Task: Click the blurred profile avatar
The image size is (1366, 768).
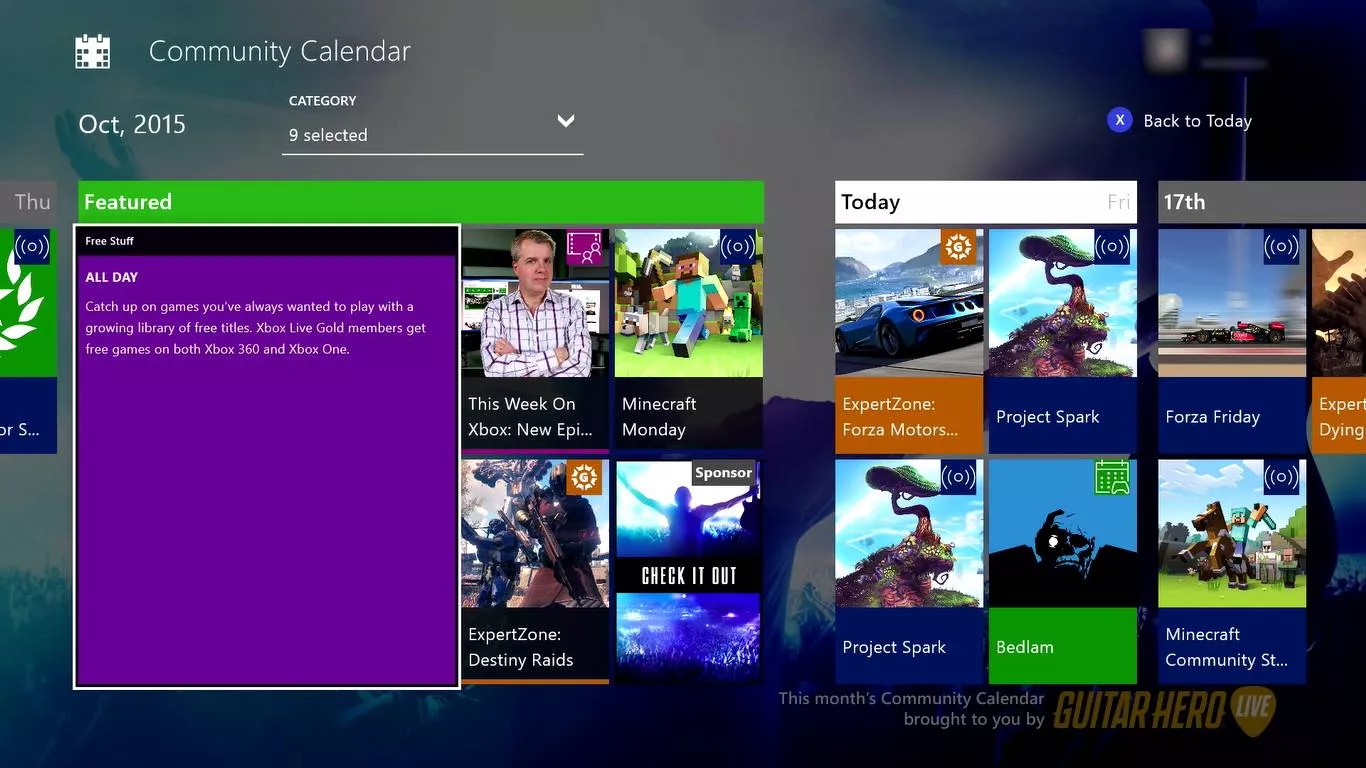Action: point(1165,52)
